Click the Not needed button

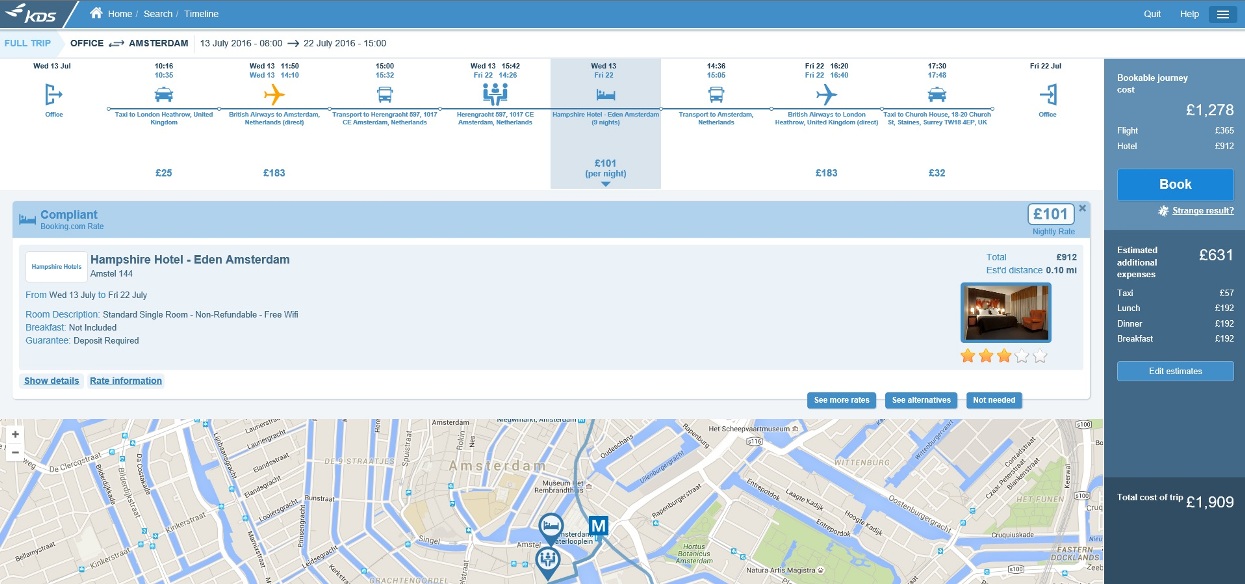[x=994, y=400]
